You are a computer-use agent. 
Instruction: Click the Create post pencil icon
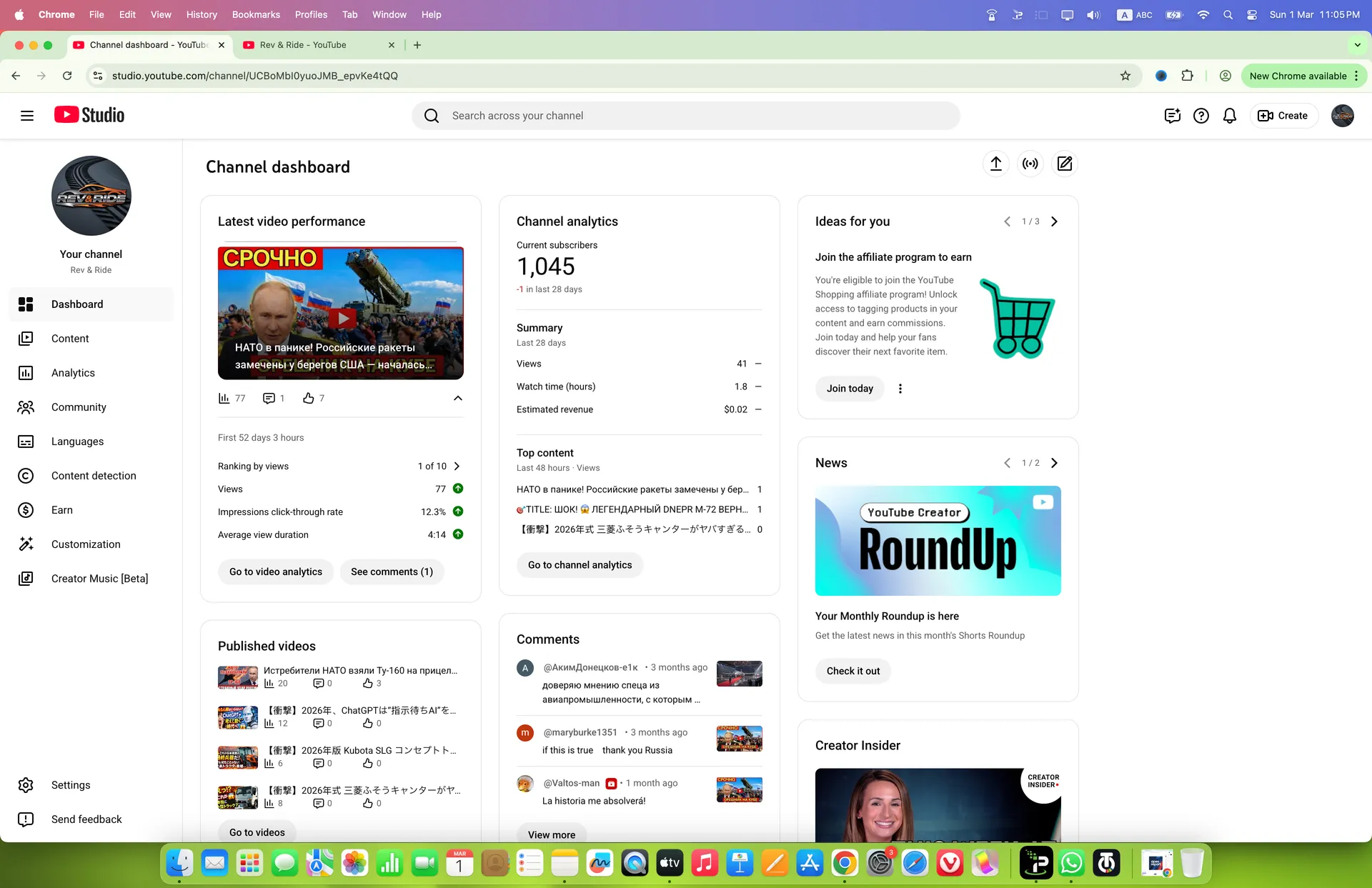click(x=1065, y=164)
